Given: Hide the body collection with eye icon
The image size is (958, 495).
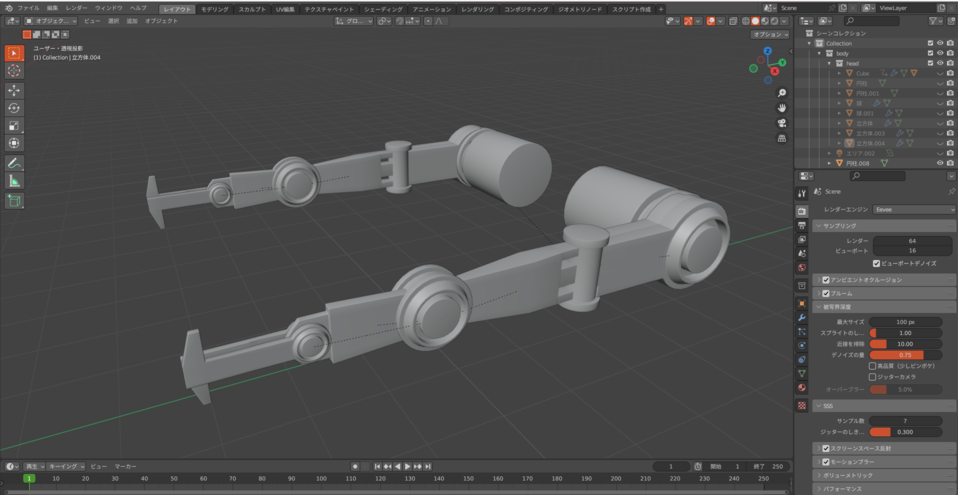Looking at the screenshot, I should [x=940, y=53].
